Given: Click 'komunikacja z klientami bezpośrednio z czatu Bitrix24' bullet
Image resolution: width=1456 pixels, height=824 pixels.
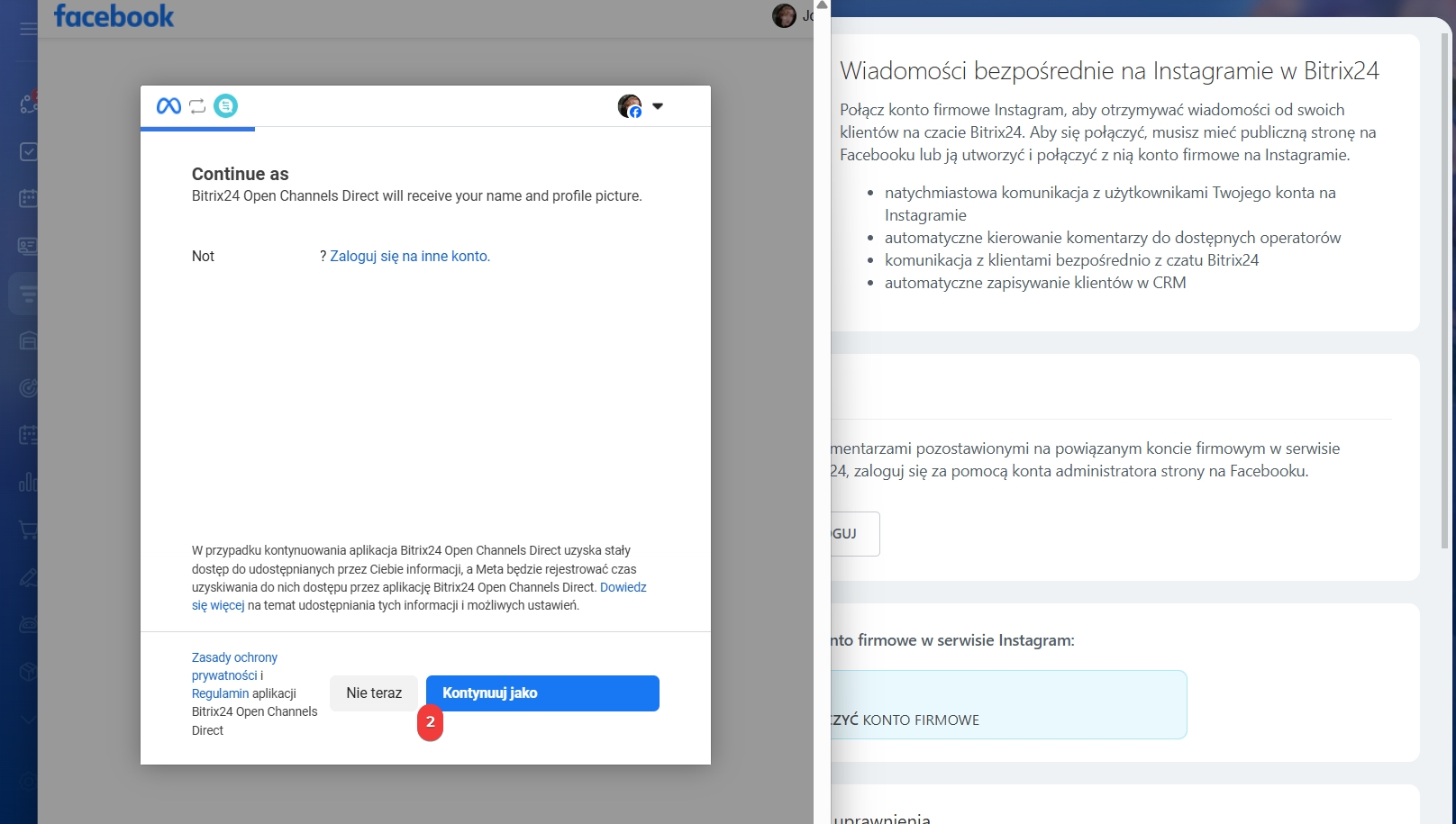Looking at the screenshot, I should coord(1071,260).
